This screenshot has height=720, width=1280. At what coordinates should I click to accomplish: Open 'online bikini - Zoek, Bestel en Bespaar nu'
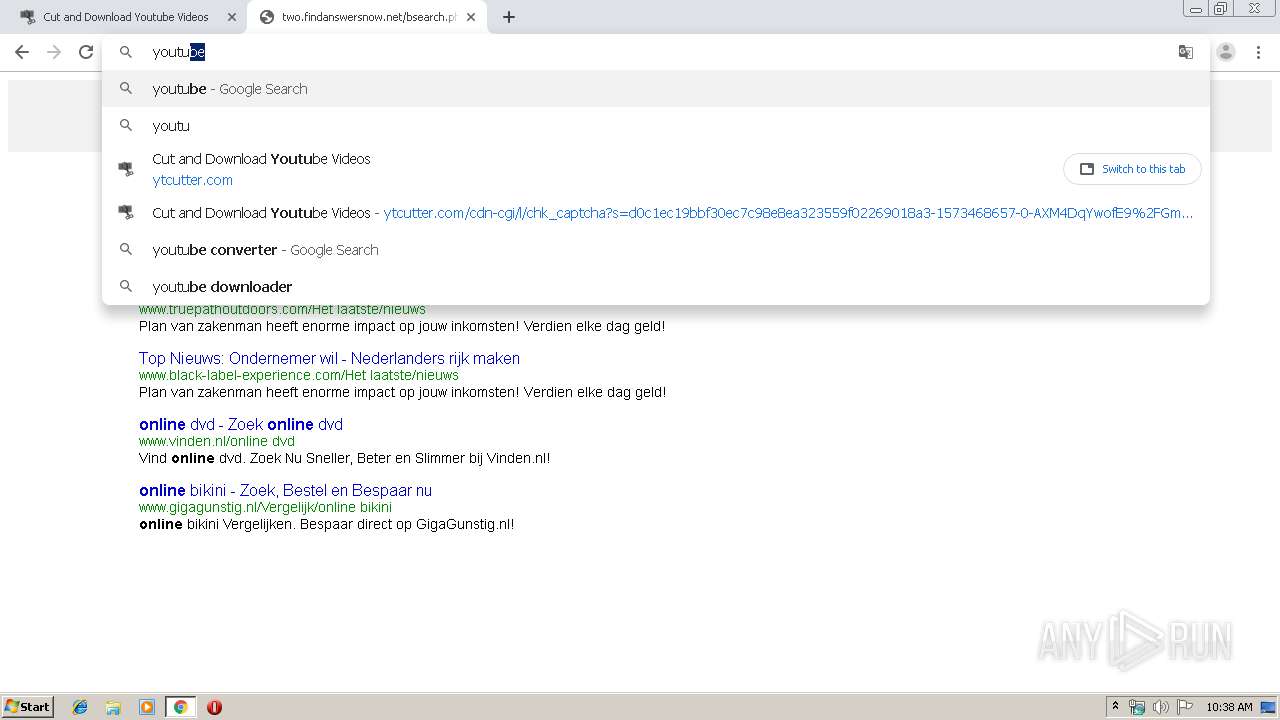point(285,490)
